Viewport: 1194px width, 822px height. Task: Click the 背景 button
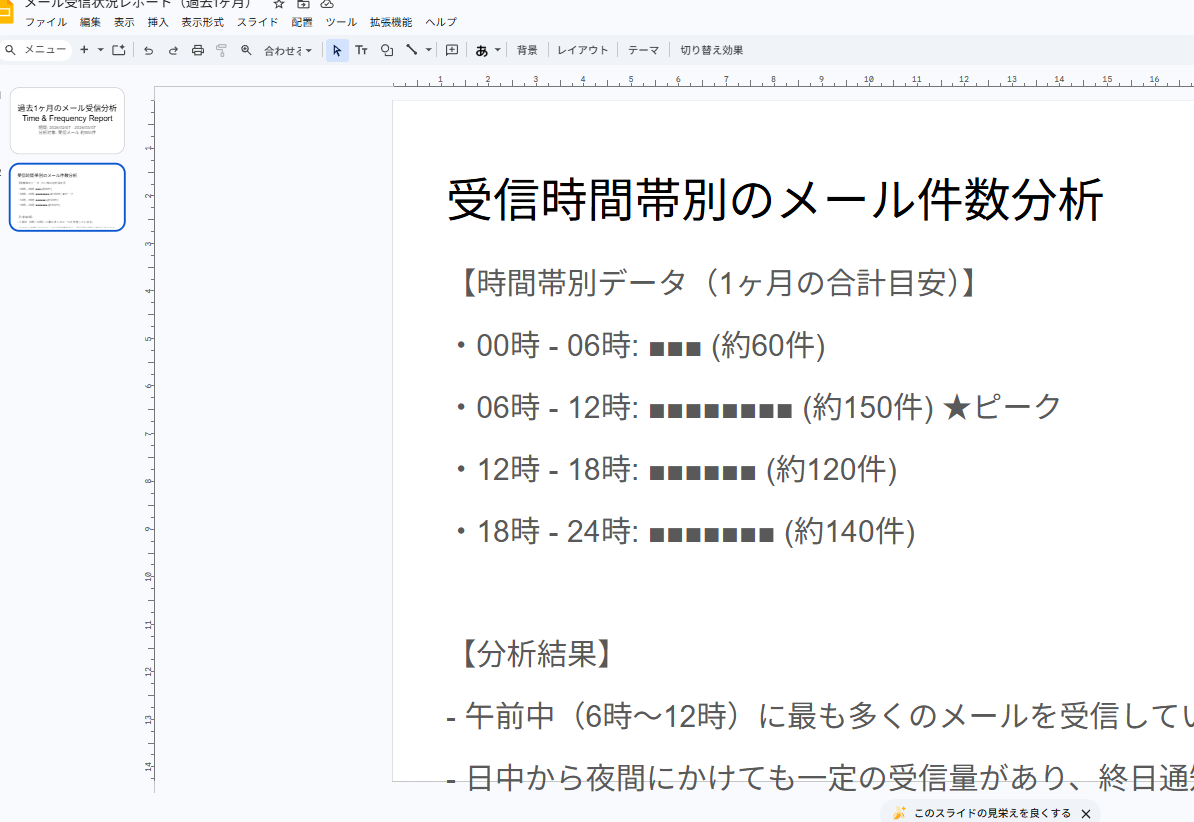coord(527,50)
